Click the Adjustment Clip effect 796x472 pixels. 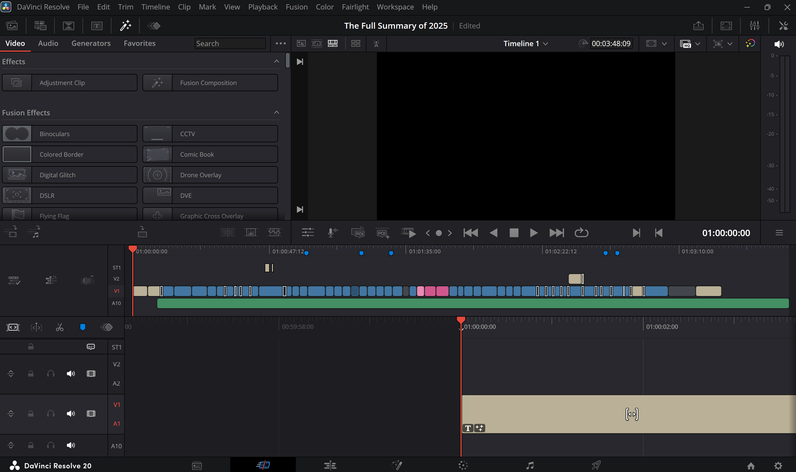pos(70,83)
